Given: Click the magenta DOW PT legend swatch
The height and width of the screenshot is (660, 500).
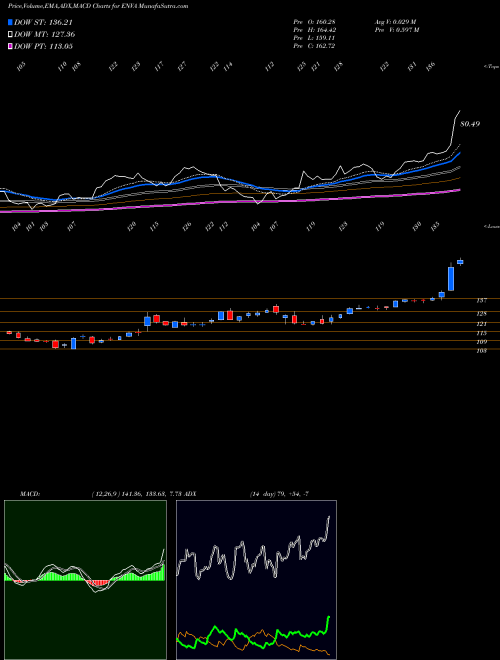Looking at the screenshot, I should [x=10, y=46].
